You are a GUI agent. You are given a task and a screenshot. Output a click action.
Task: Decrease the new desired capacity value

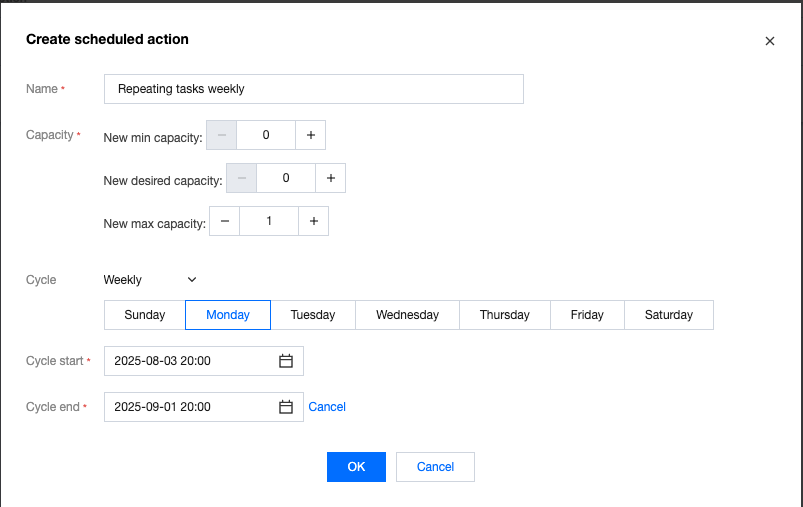[241, 178]
